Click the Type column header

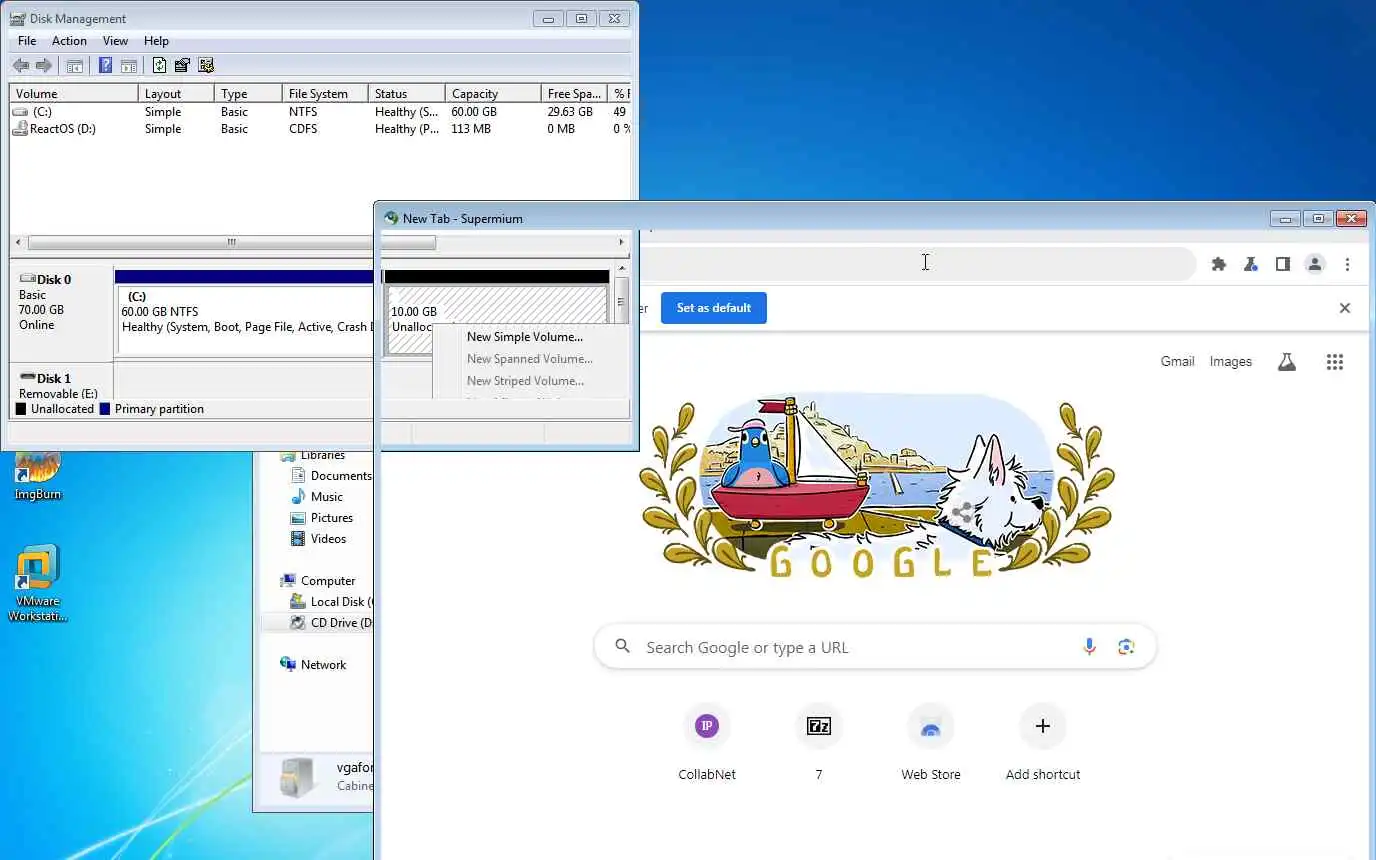pos(248,94)
